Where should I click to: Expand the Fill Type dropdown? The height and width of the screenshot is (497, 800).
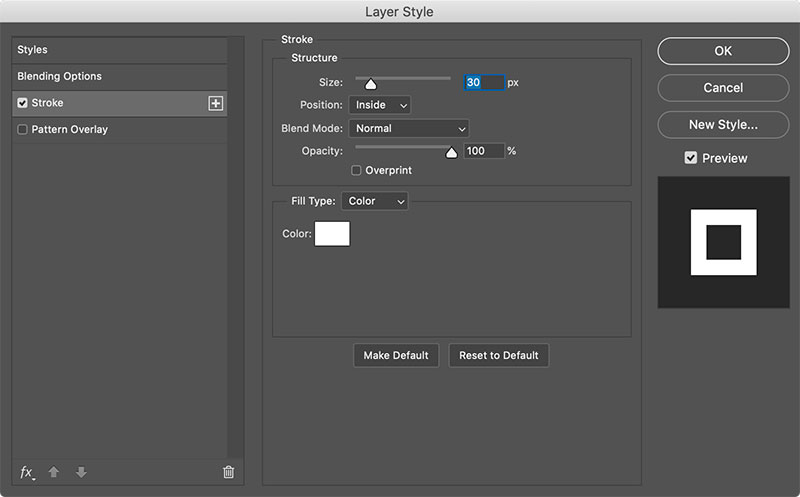tap(374, 201)
